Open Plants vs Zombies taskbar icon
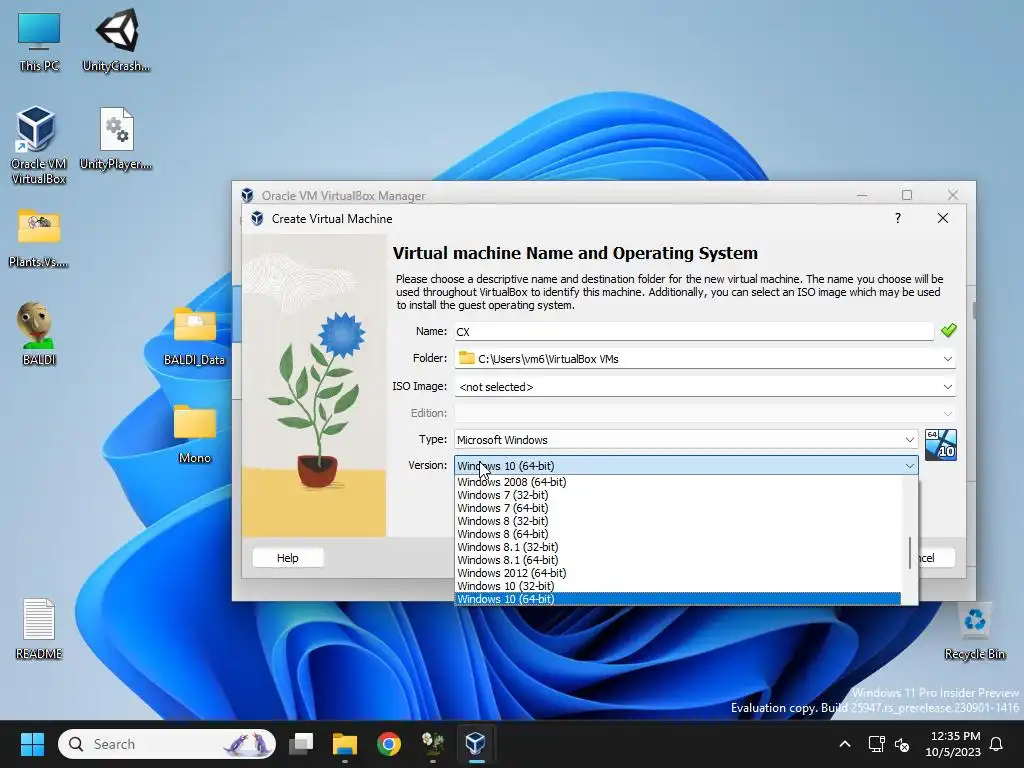 click(432, 744)
